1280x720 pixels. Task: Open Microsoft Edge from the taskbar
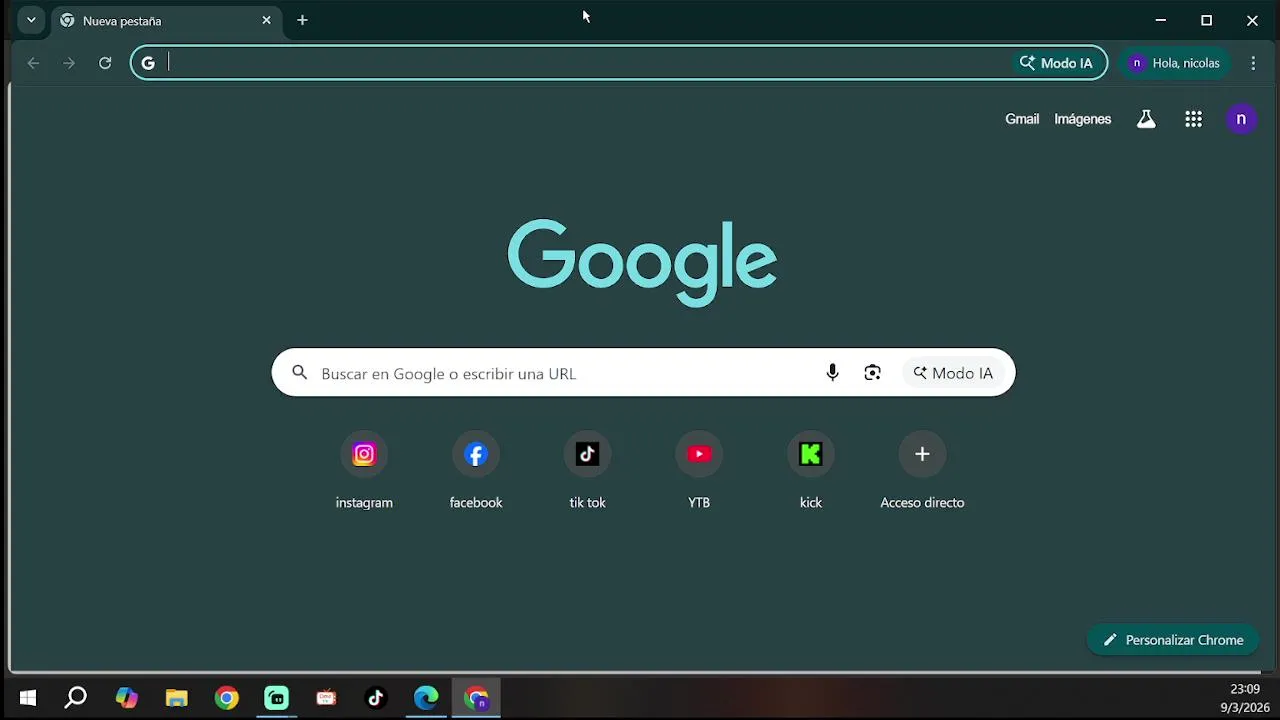click(x=426, y=698)
